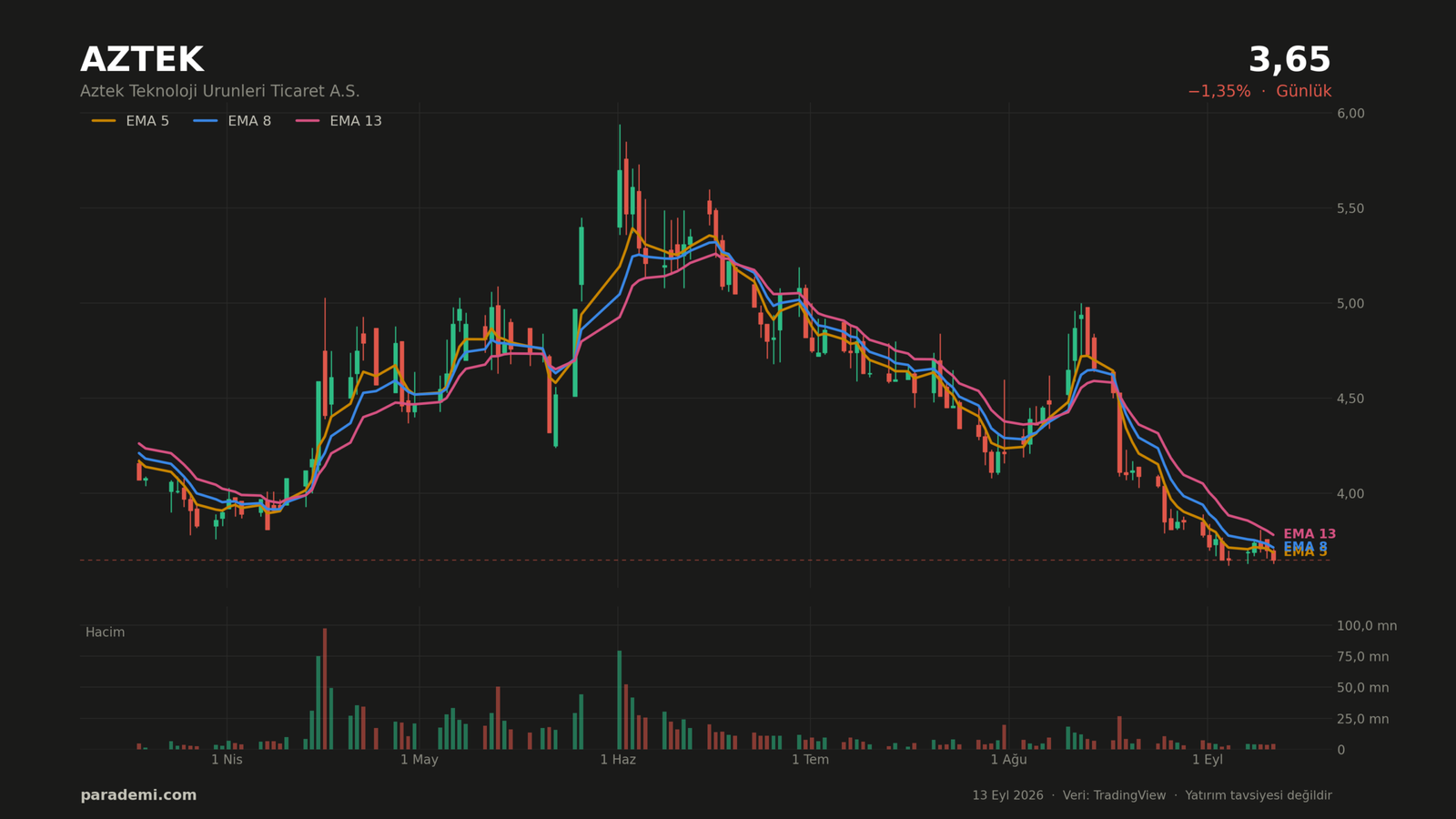The height and width of the screenshot is (819, 1456).
Task: Click the 1 Ağu date label
Action: point(1008,760)
